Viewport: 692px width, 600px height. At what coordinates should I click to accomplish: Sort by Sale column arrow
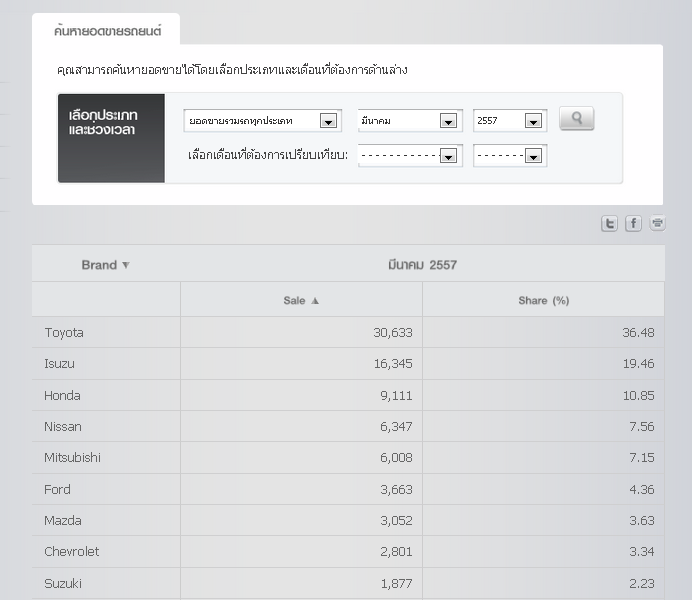(x=315, y=300)
